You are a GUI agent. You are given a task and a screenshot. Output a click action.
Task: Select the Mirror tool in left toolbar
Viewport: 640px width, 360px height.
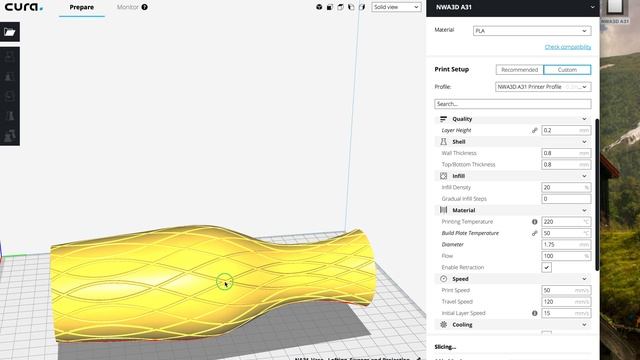click(x=10, y=116)
